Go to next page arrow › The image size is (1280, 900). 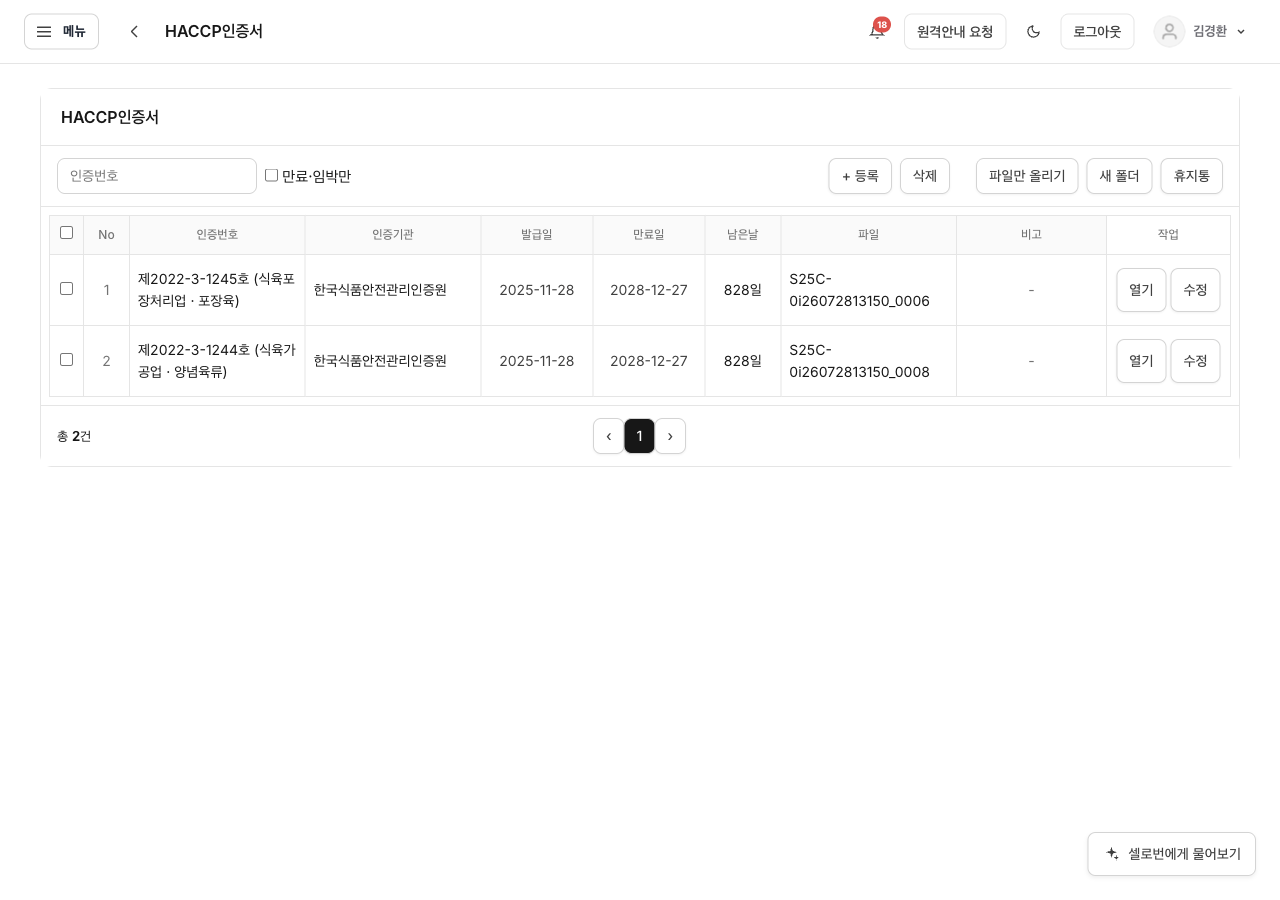pos(670,436)
